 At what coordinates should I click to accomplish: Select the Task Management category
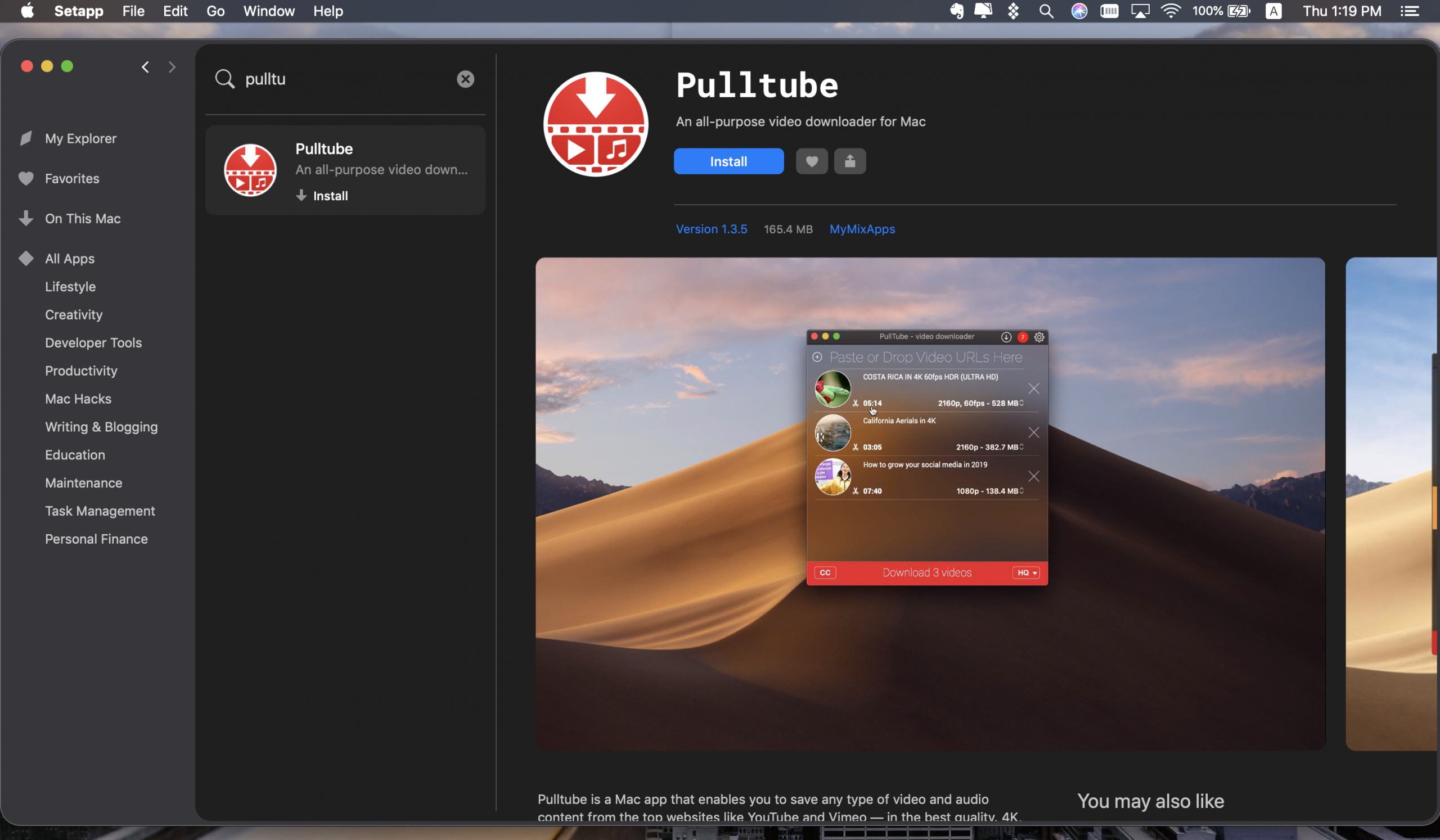[x=100, y=510]
